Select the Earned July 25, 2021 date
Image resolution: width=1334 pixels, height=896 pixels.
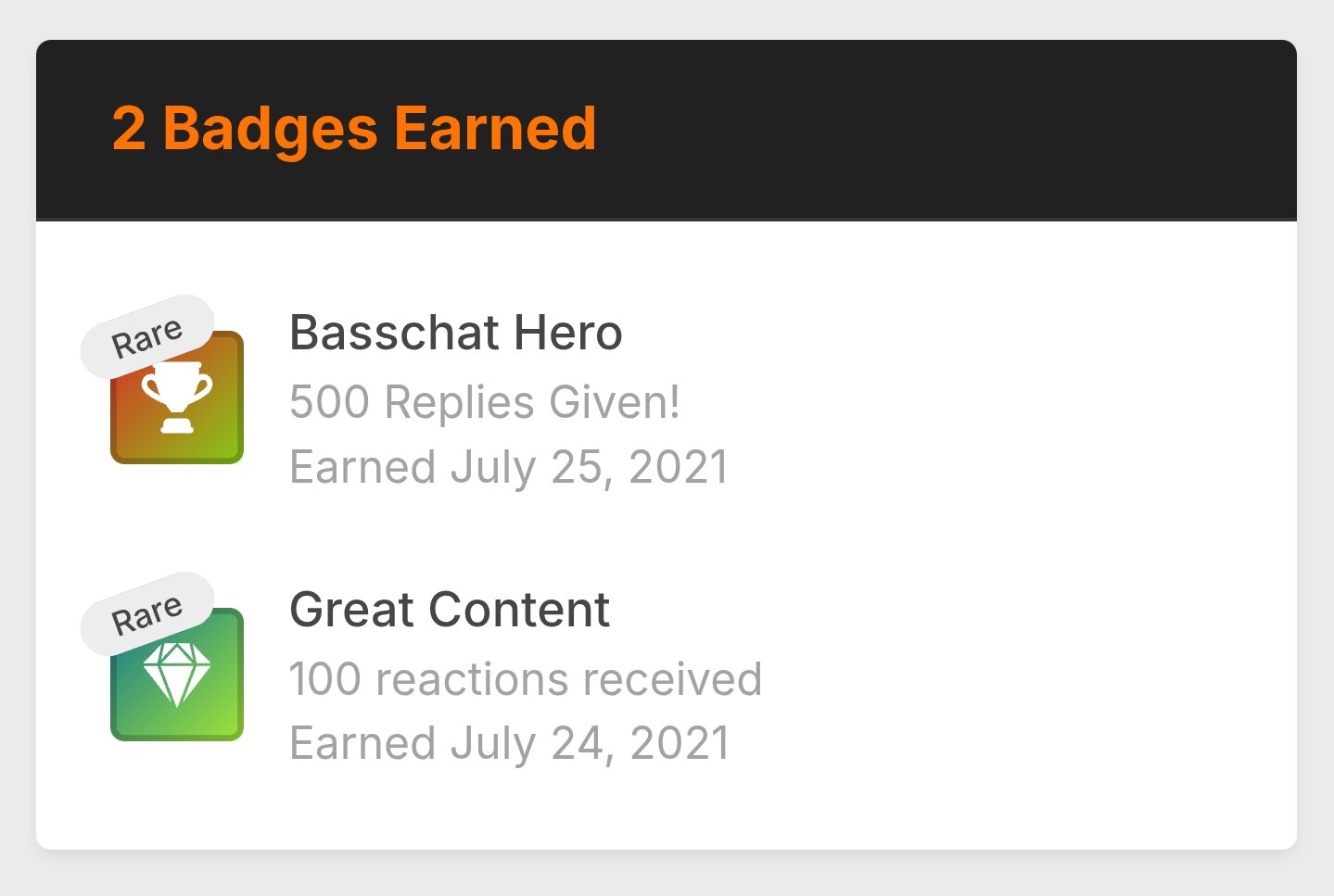pyautogui.click(x=510, y=467)
